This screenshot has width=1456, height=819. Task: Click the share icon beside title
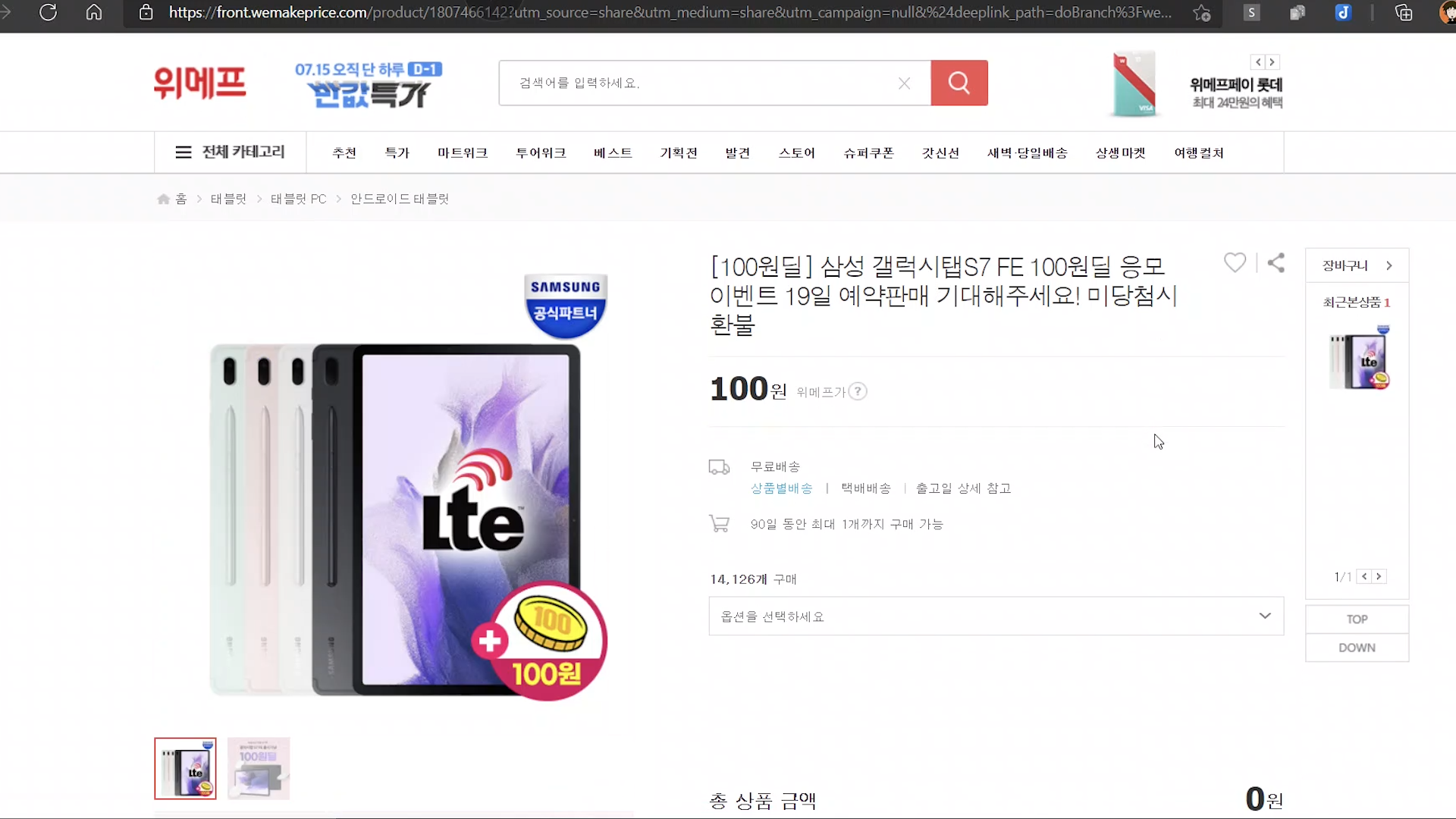coord(1276,262)
